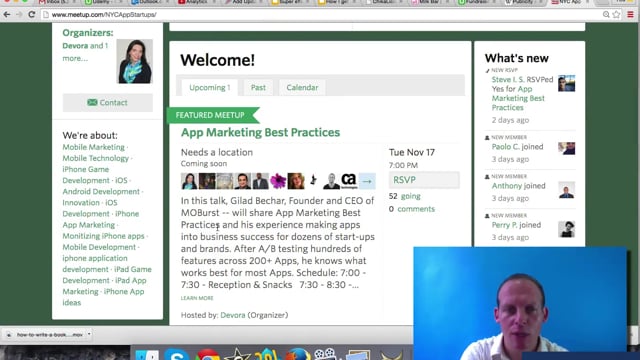The image size is (640, 360).
Task: Open Mobile Development topic link
Action: pyautogui.click(x=99, y=247)
